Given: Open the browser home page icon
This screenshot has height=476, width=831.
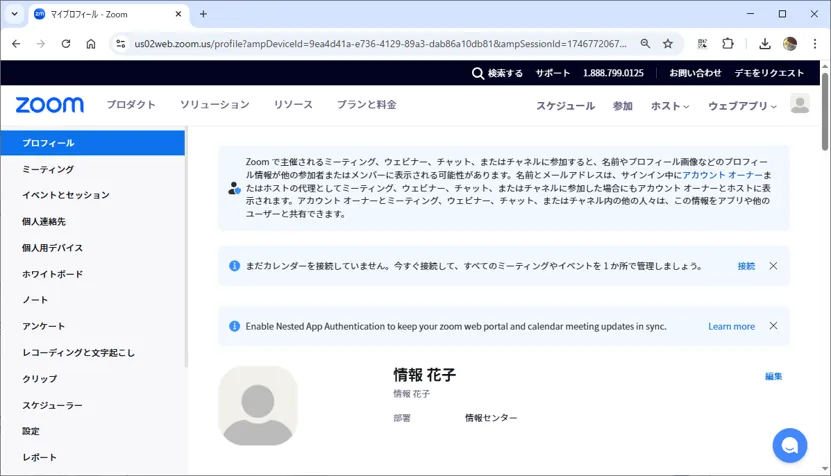Looking at the screenshot, I should [91, 44].
